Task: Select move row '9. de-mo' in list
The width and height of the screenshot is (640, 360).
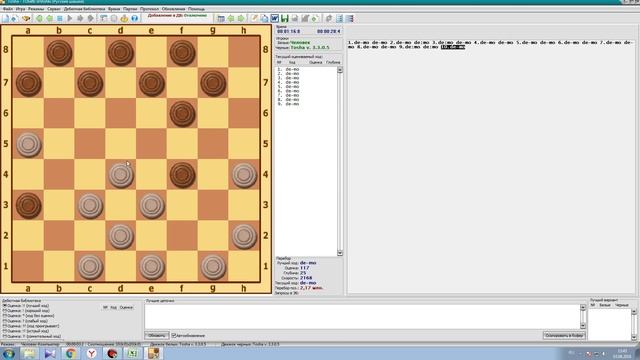Action: point(288,104)
